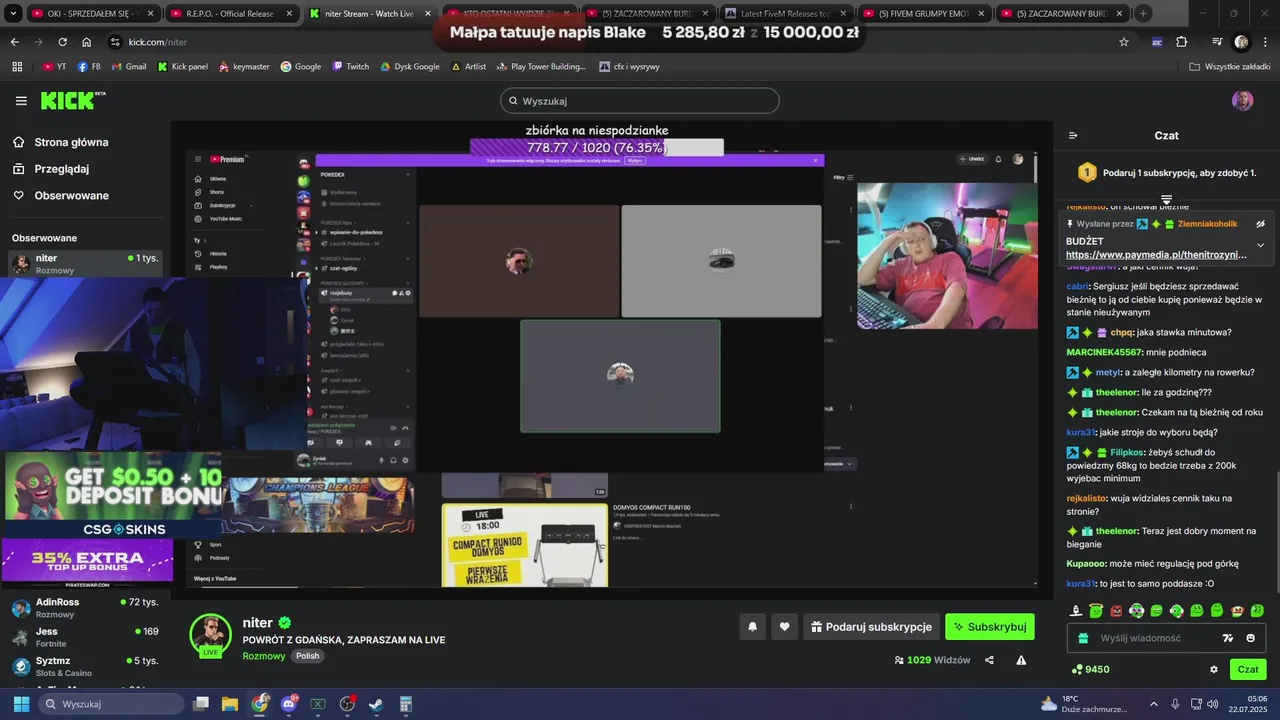Click the Windows Start button
Screen dimensions: 1280x720
click(x=21, y=704)
